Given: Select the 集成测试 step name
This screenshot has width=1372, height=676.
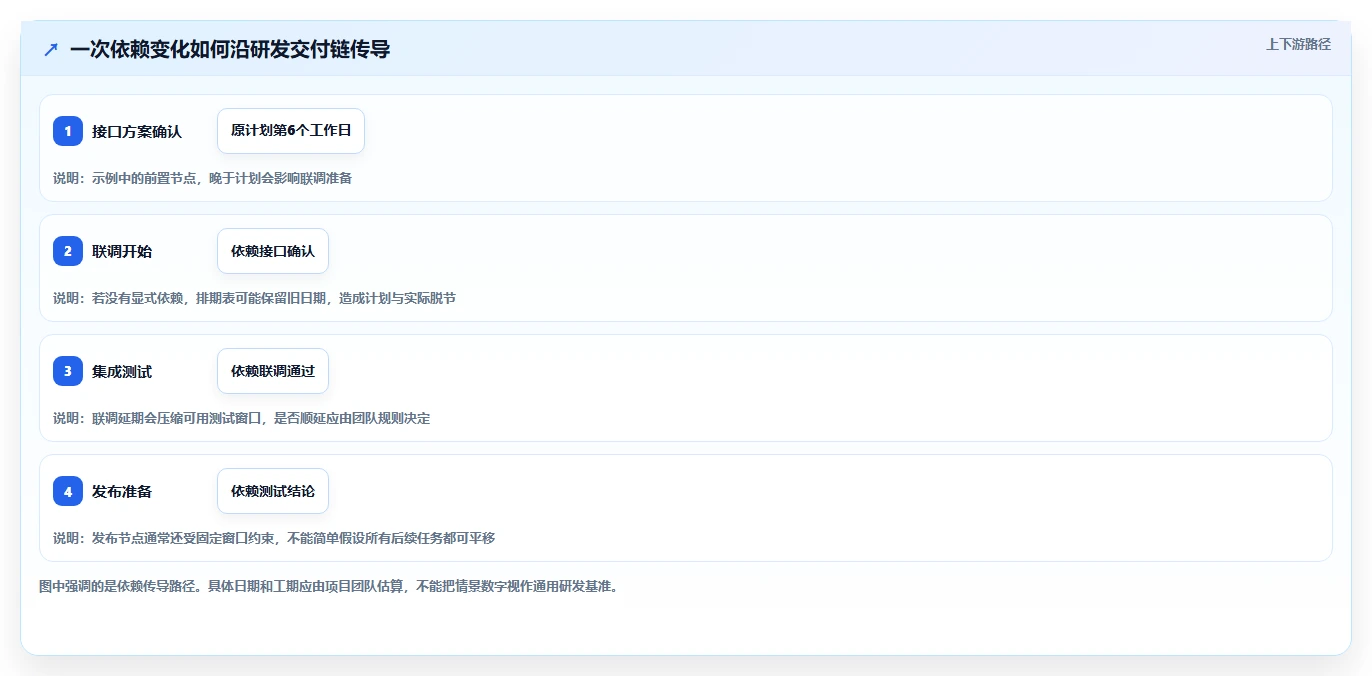Looking at the screenshot, I should (122, 371).
